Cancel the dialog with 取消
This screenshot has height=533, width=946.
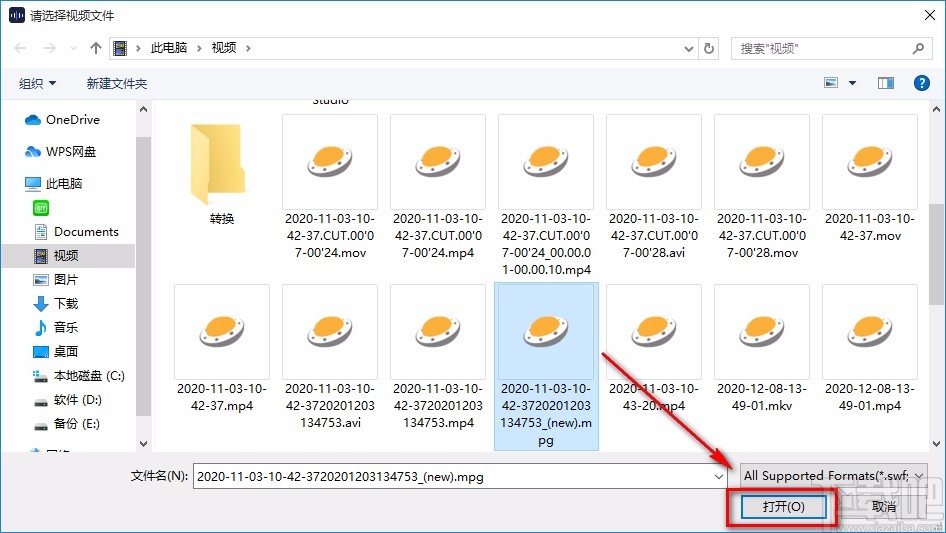pyautogui.click(x=884, y=506)
